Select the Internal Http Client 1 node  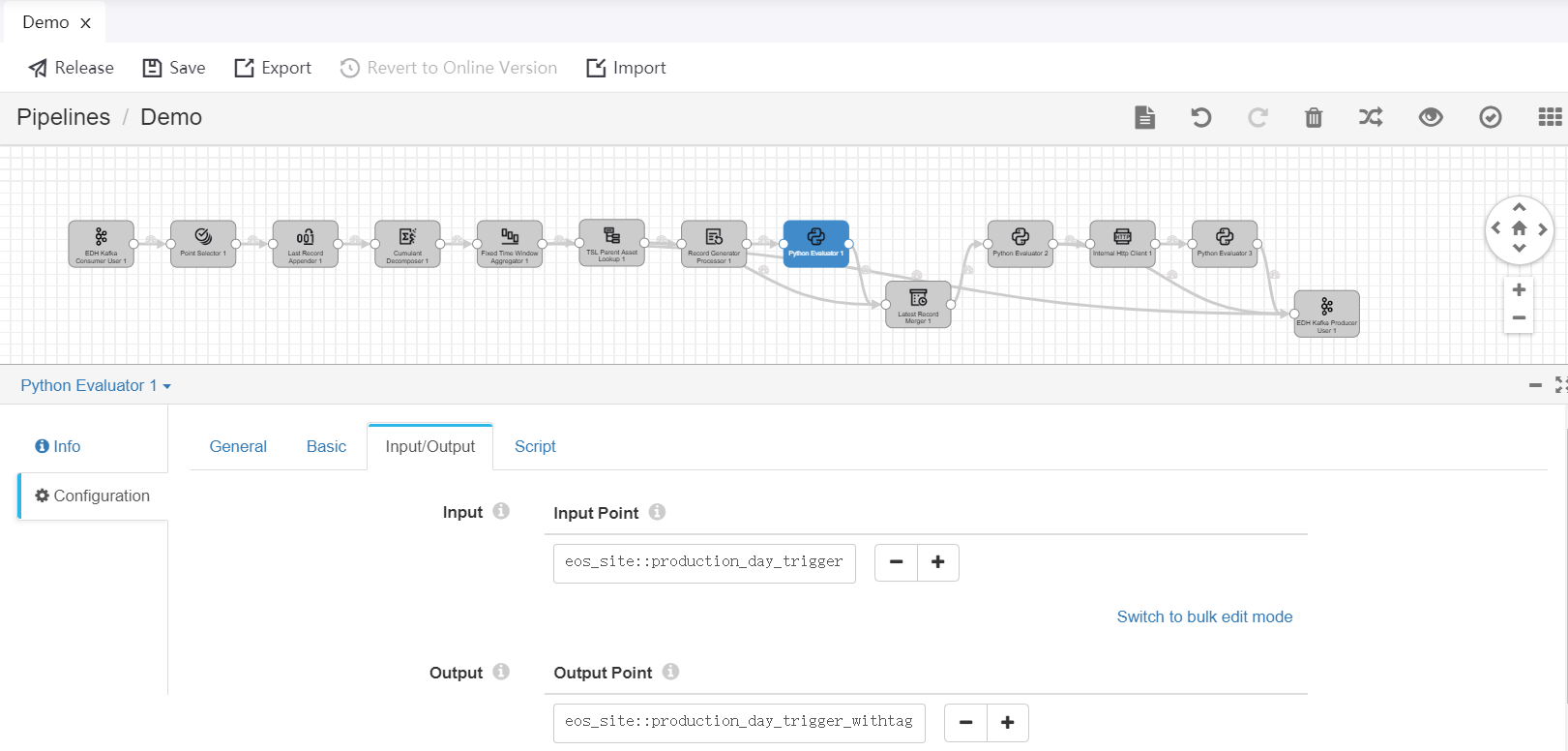click(1122, 244)
